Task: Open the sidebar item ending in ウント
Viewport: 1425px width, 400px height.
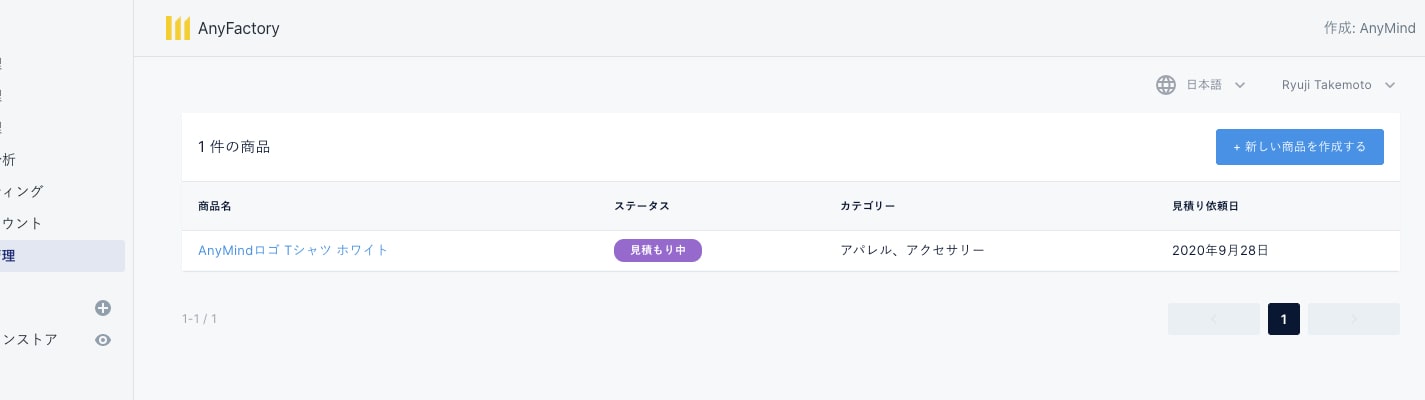Action: click(21, 223)
